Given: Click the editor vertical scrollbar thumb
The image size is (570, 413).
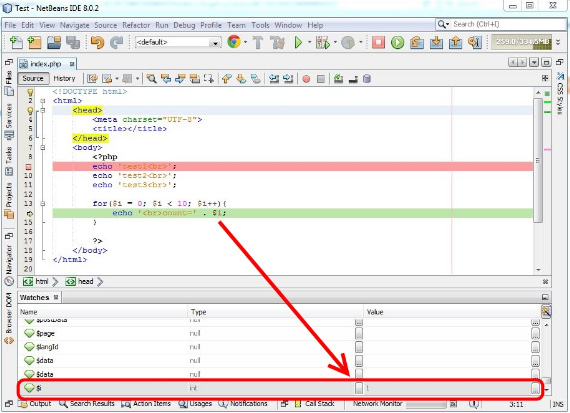Looking at the screenshot, I should click(538, 160).
